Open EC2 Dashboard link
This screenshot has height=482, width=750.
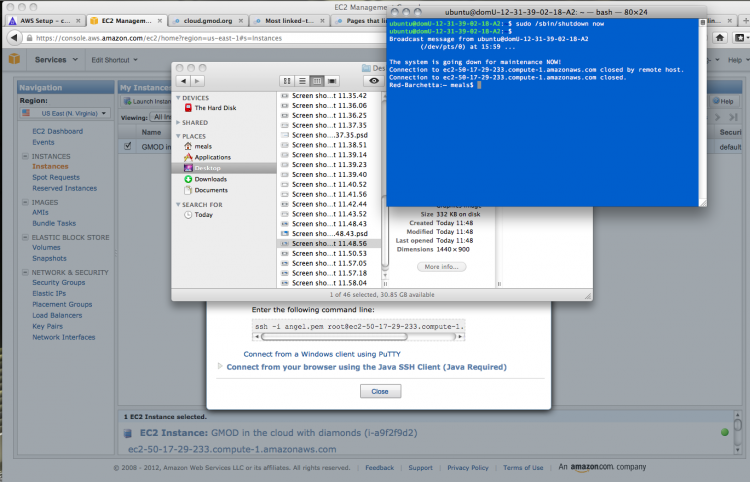click(57, 131)
